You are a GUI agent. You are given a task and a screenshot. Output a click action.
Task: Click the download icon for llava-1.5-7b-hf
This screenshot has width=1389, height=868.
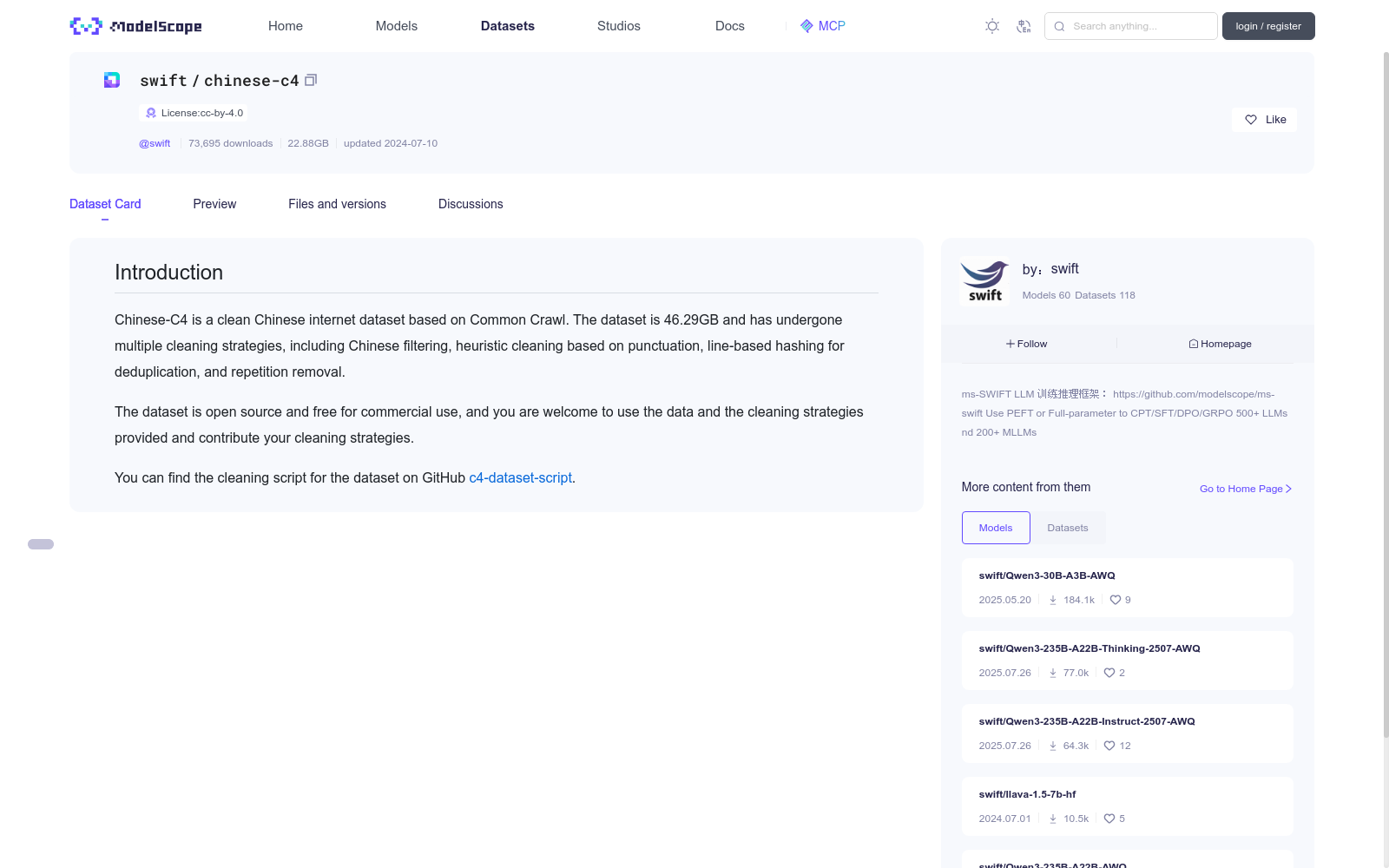pos(1053,819)
